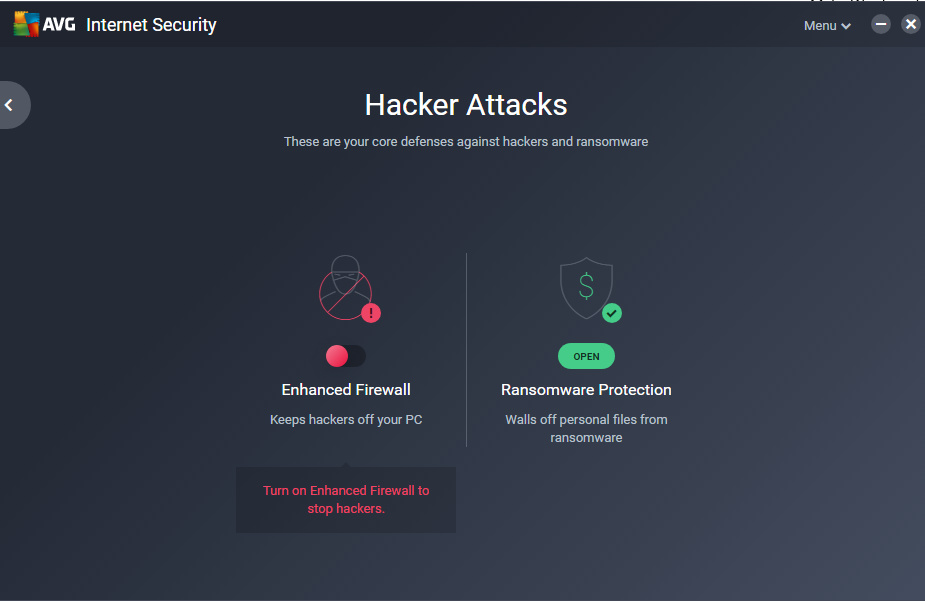Click the ransomware dollar shield icon
The height and width of the screenshot is (603, 925).
pos(586,287)
